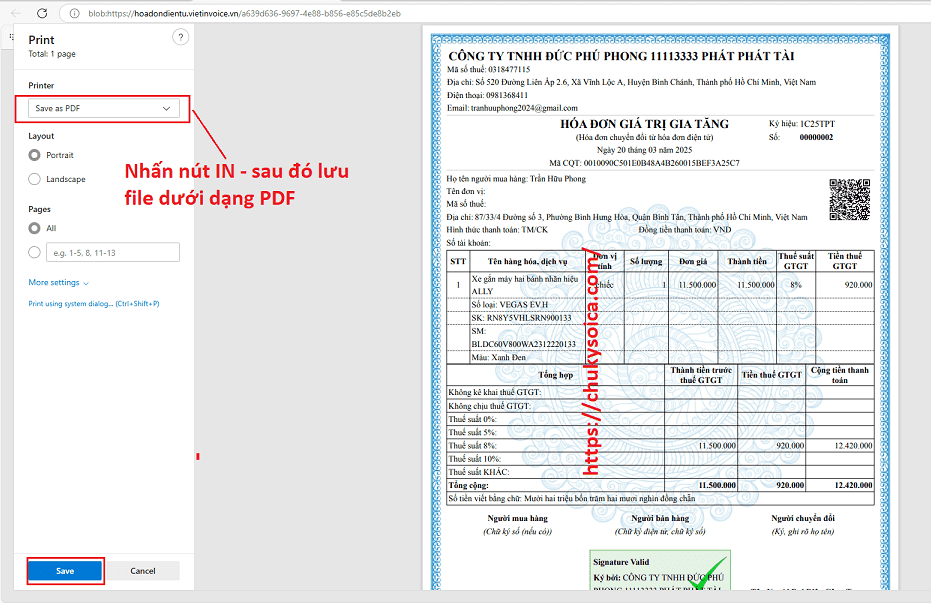The width and height of the screenshot is (931, 603).
Task: Click the 'Tổng cộng:' row label
Action: [x=468, y=485]
